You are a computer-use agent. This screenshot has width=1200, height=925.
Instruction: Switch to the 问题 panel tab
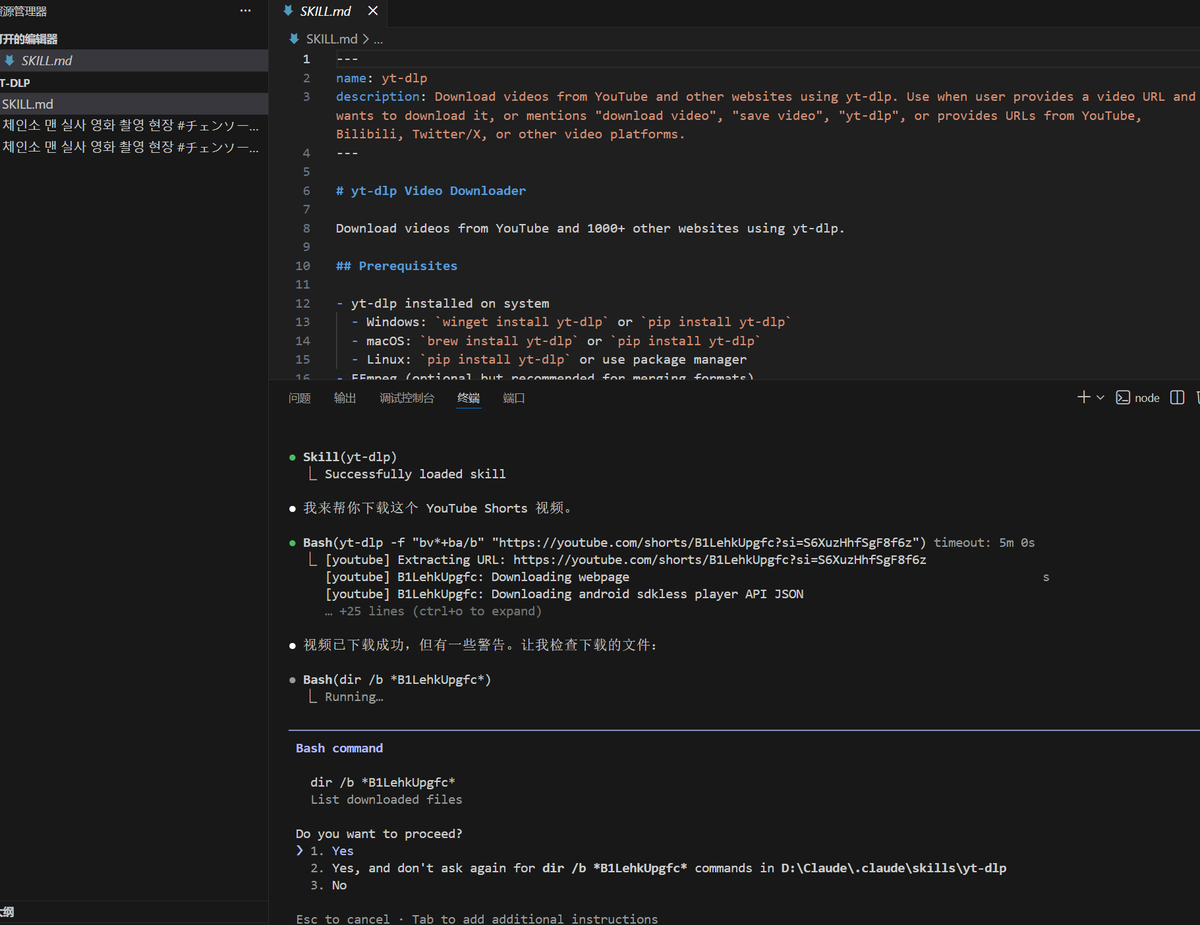[299, 398]
